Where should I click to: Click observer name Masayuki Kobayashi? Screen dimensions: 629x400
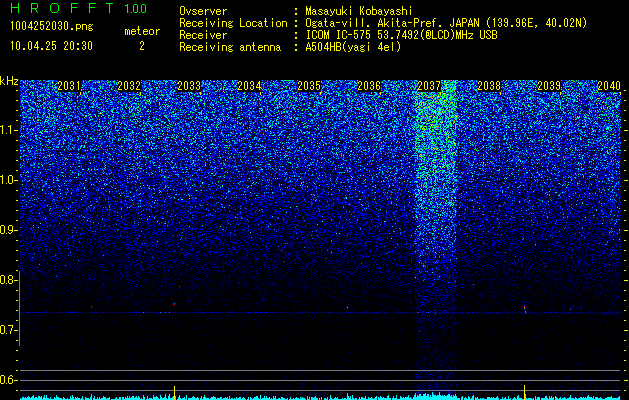click(359, 11)
